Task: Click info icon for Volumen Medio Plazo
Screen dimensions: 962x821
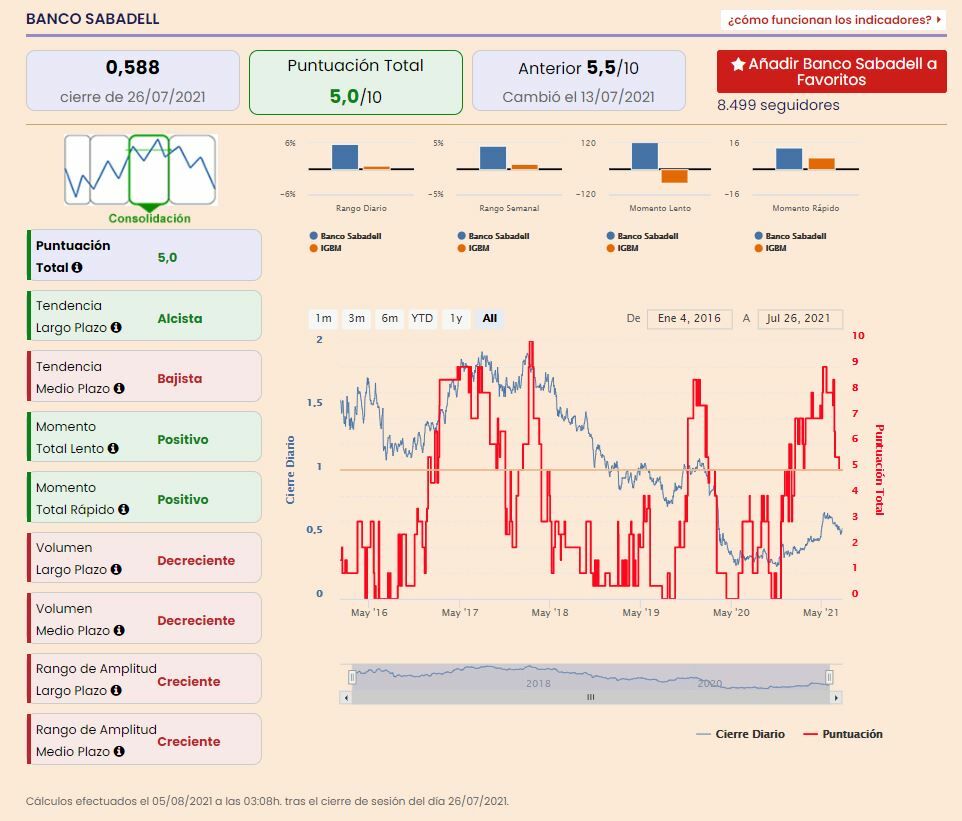Action: (x=119, y=630)
